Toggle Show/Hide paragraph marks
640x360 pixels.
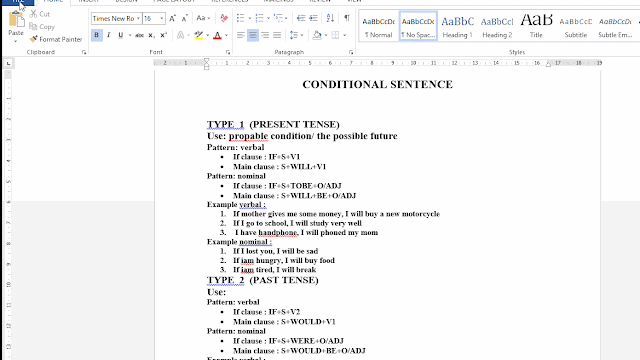click(347, 18)
